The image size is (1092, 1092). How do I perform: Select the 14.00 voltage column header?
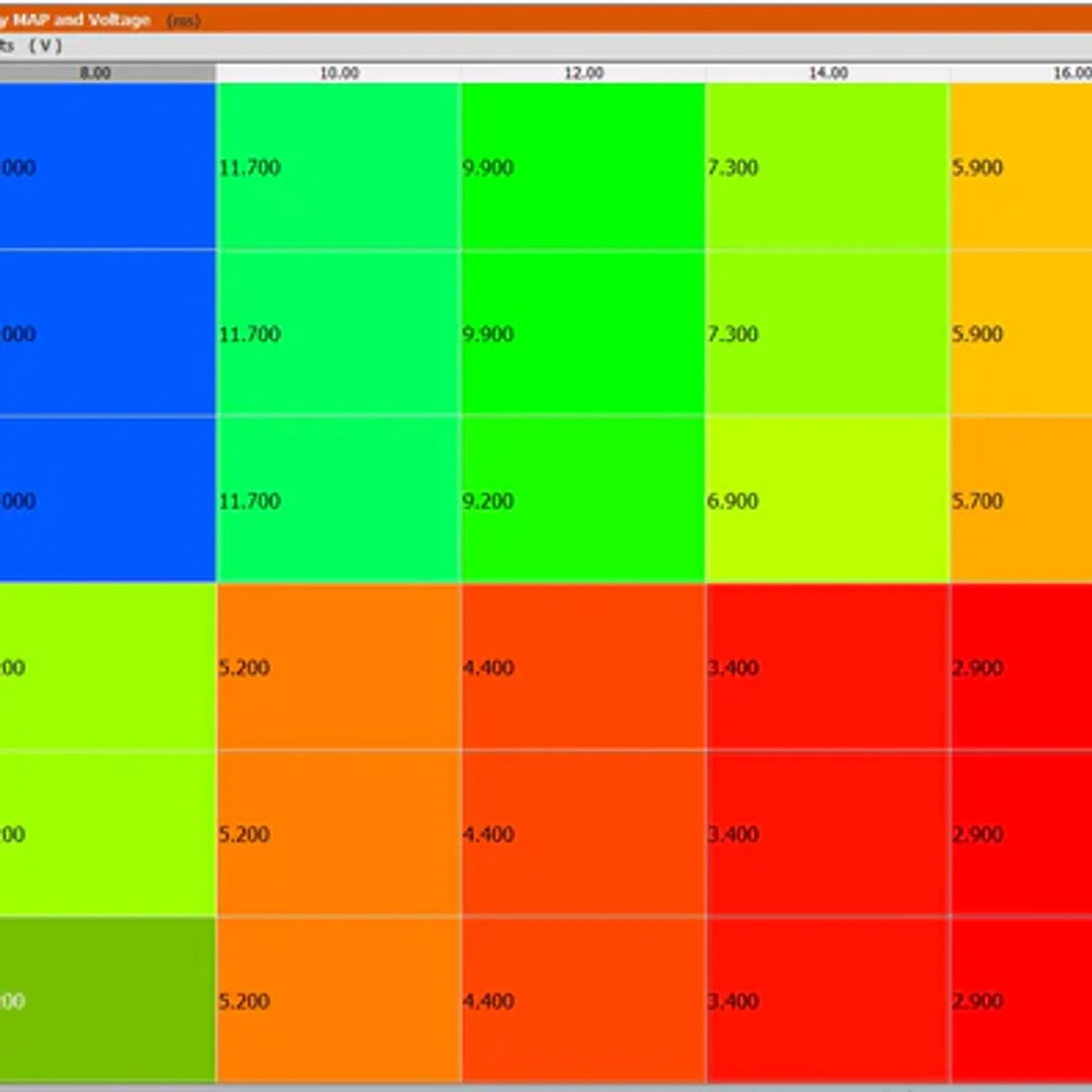click(828, 73)
